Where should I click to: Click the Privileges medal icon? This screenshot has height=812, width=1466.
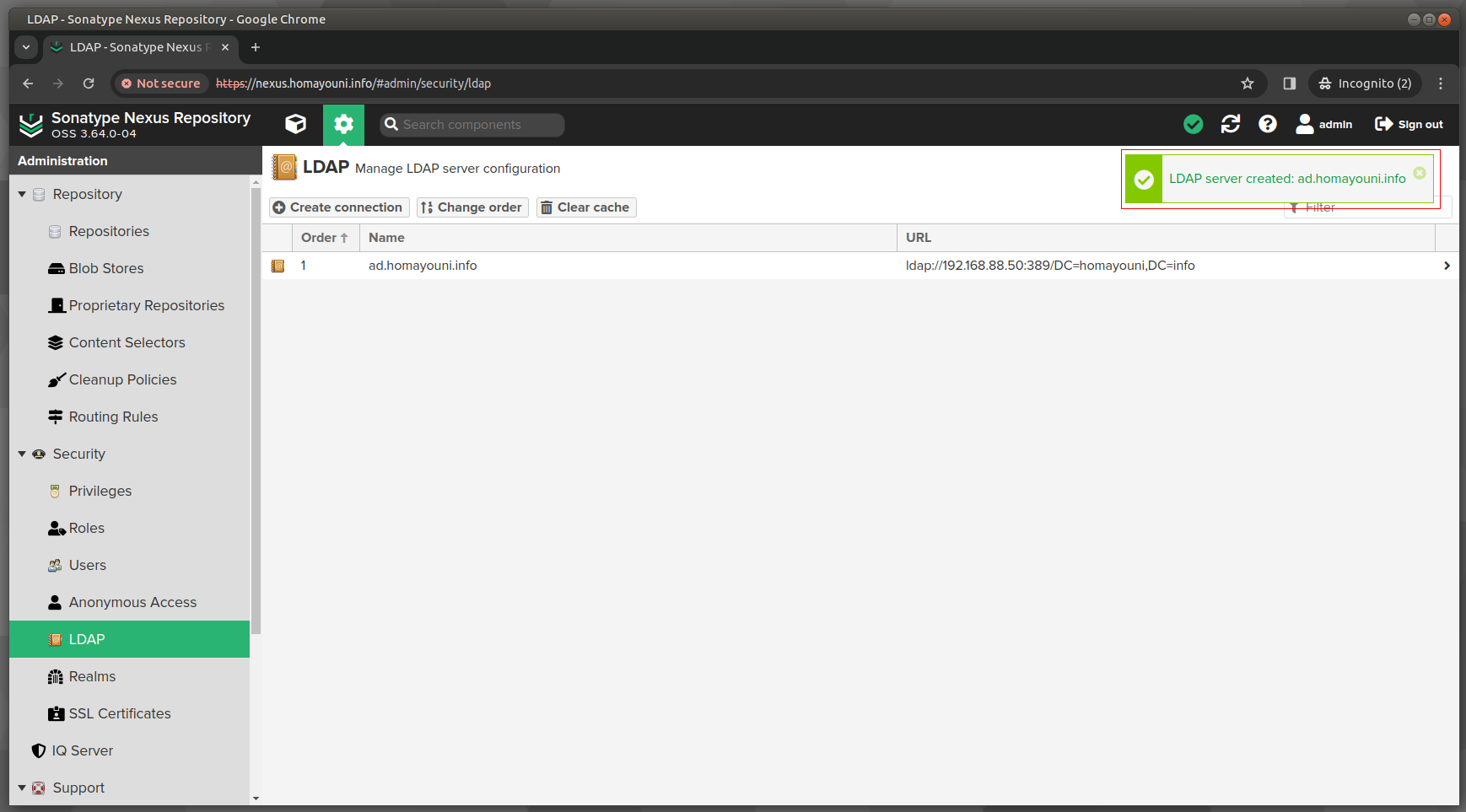pyautogui.click(x=55, y=491)
